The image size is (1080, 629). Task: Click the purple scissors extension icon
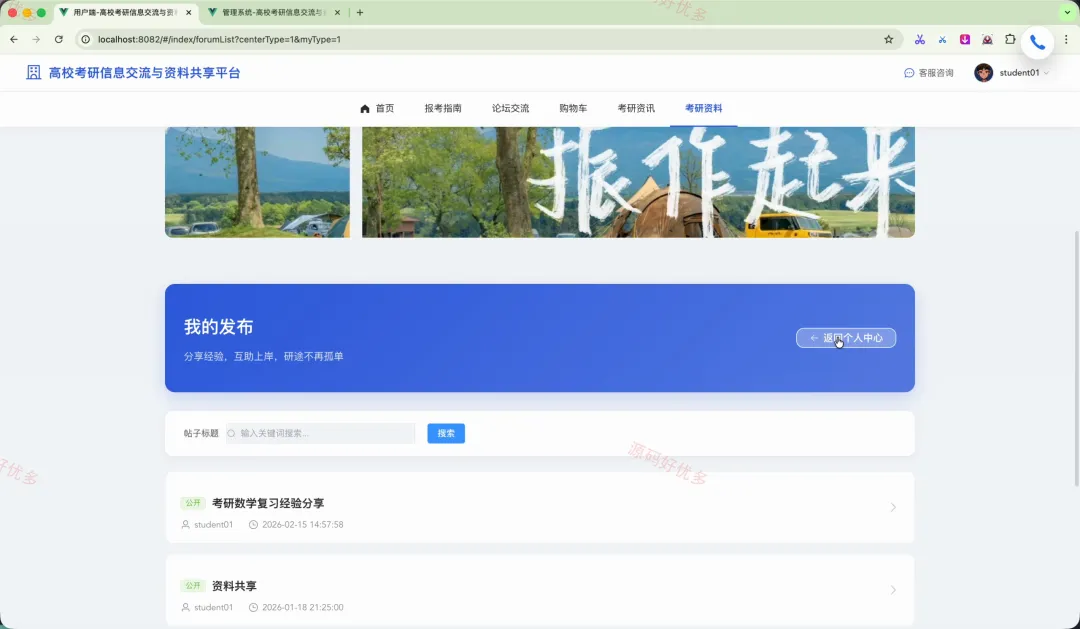tap(920, 39)
